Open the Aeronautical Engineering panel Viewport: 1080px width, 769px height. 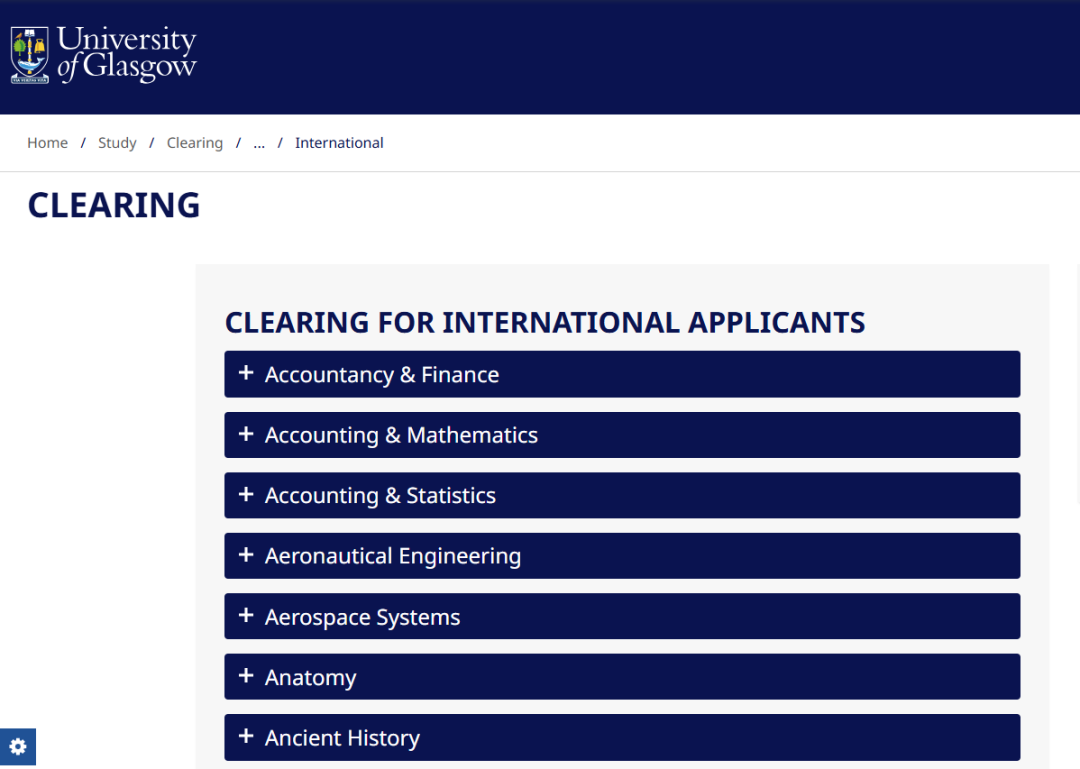(622, 556)
